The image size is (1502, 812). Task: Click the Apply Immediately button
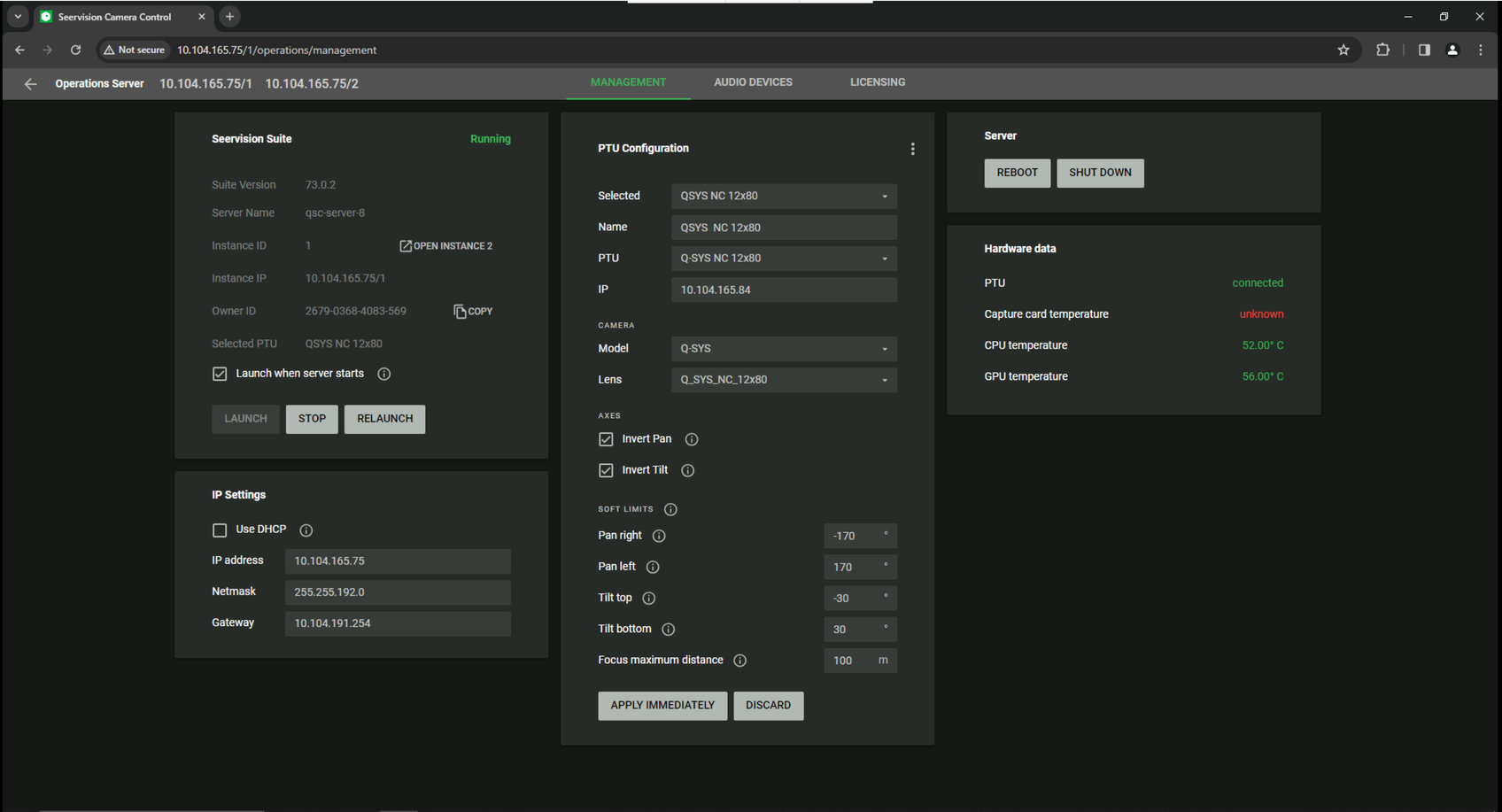[662, 706]
